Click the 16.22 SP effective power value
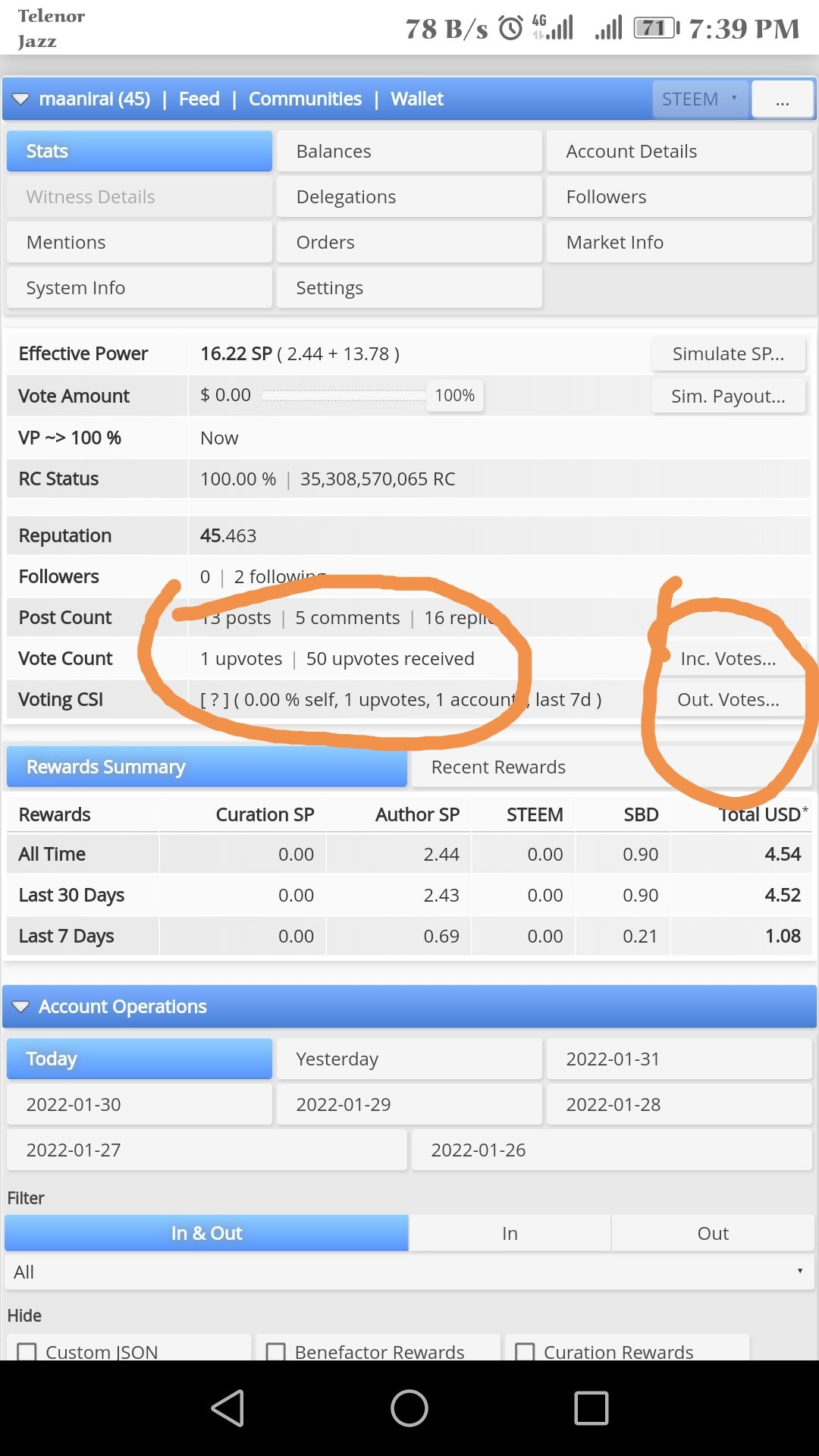The width and height of the screenshot is (819, 1456). pos(236,353)
